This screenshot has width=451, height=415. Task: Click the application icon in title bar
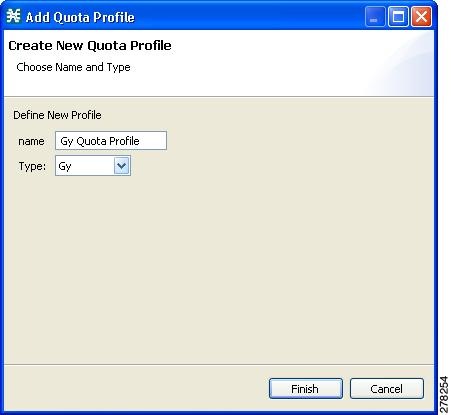(x=13, y=16)
